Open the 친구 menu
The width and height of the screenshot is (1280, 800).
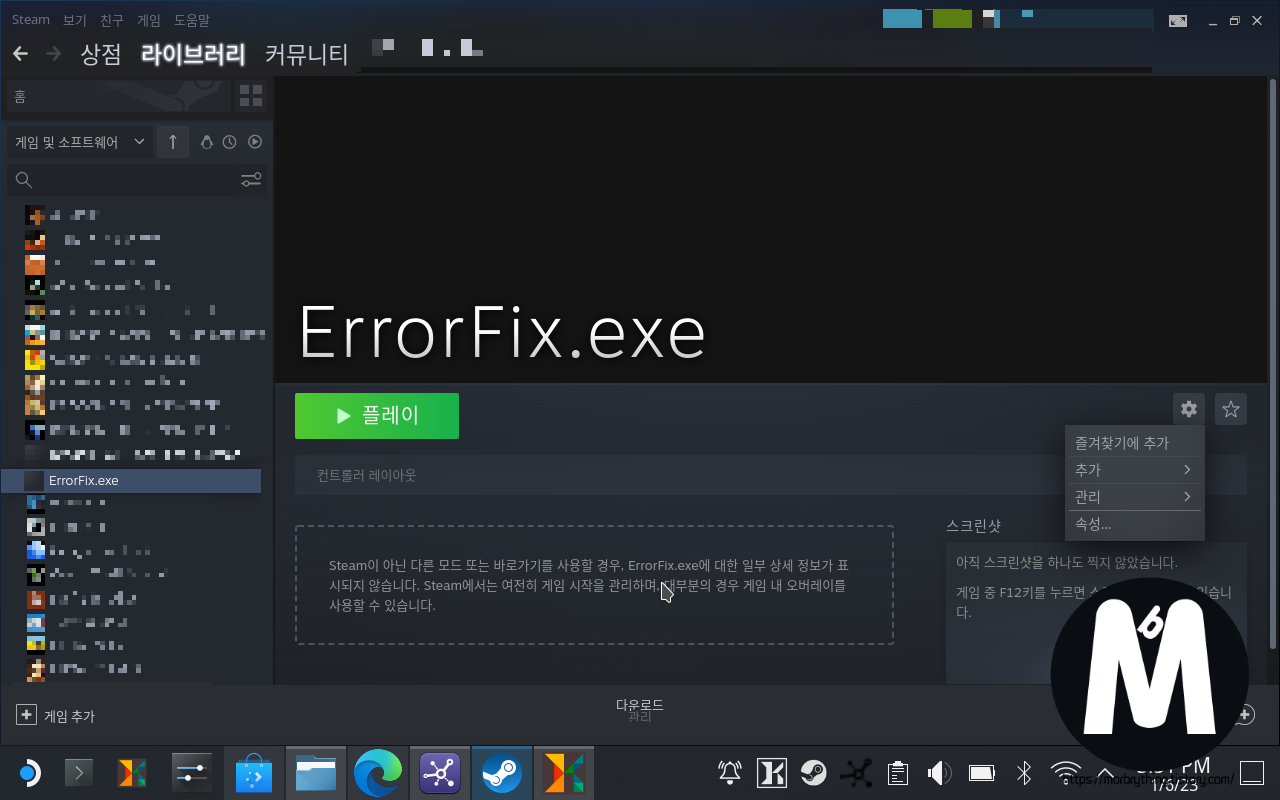point(112,20)
